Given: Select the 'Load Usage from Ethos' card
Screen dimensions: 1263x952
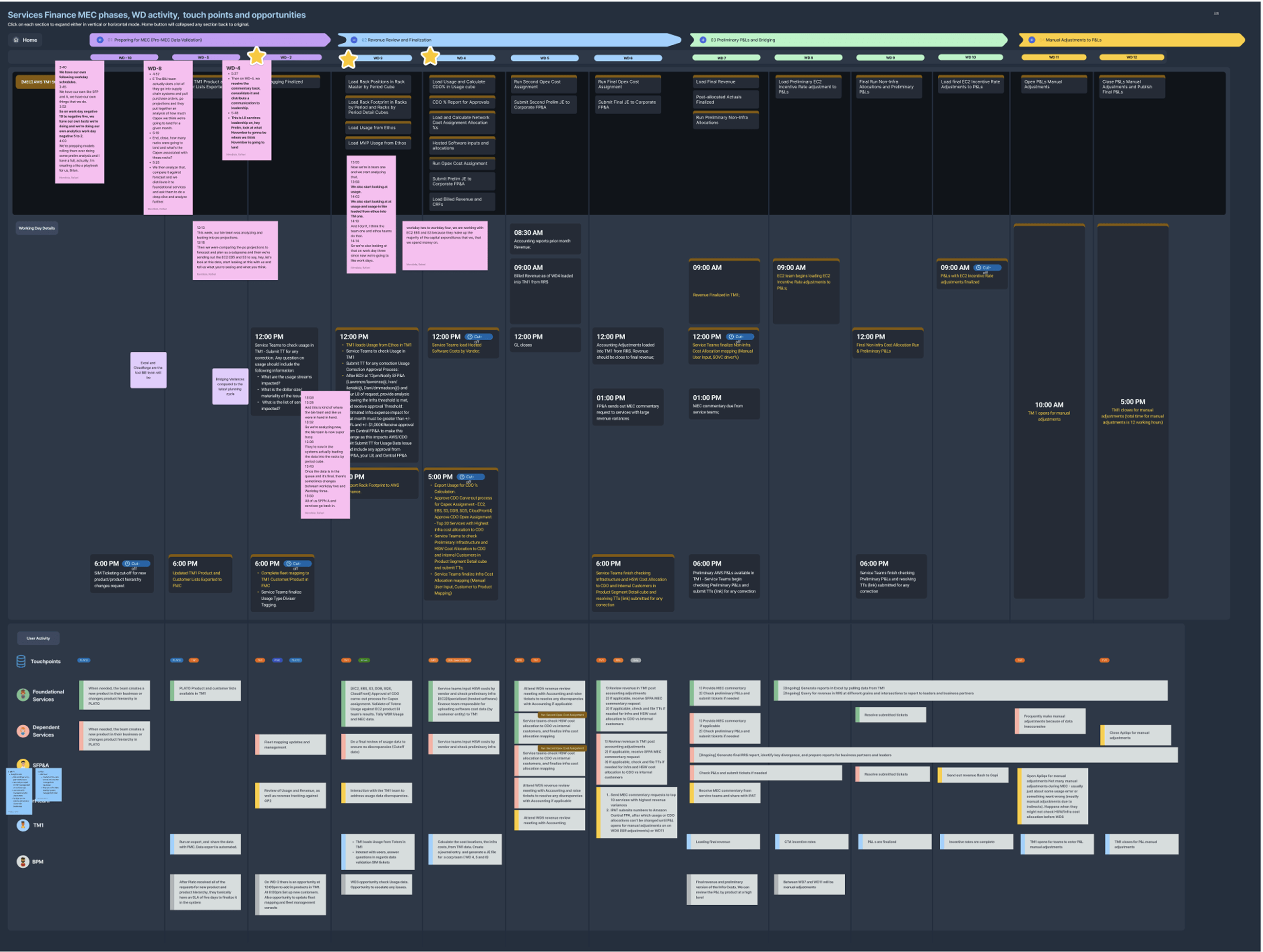Looking at the screenshot, I should [378, 128].
